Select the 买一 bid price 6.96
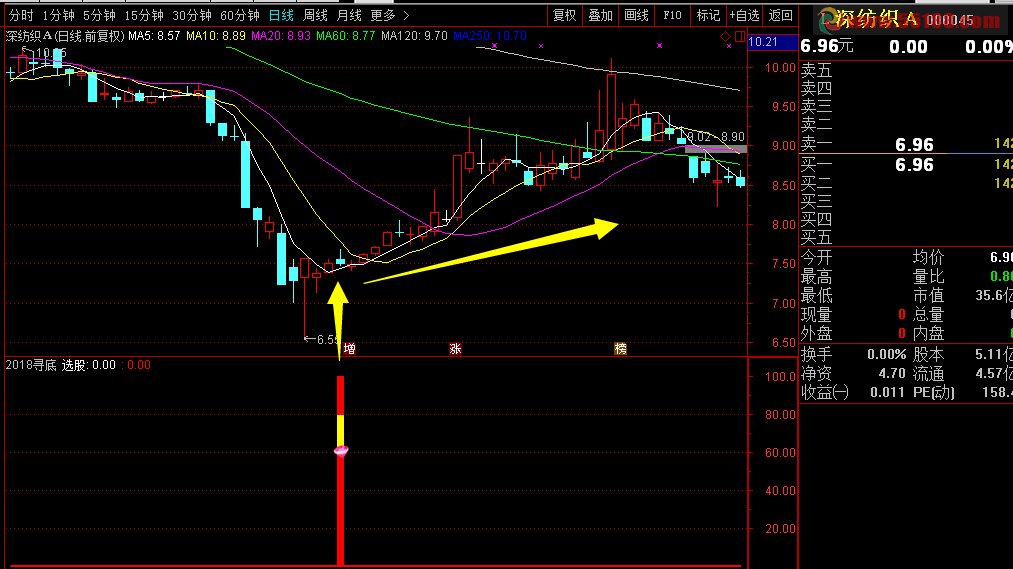The width and height of the screenshot is (1013, 569). [914, 165]
